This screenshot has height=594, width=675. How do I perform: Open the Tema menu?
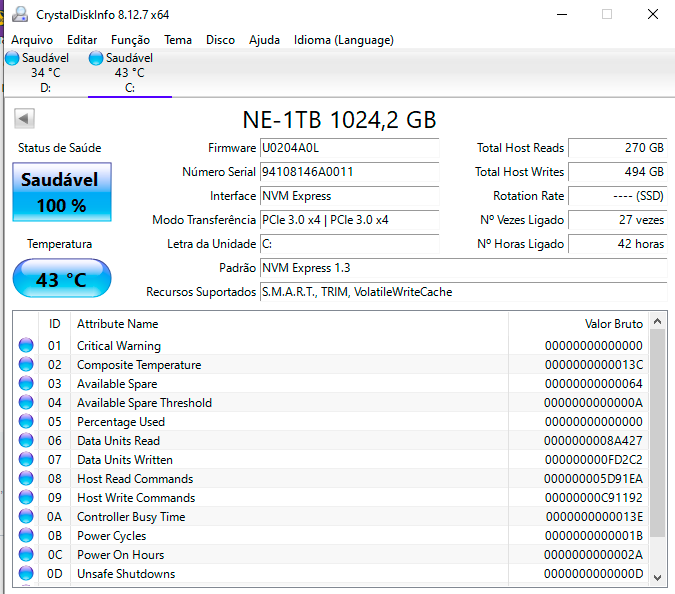pyautogui.click(x=178, y=40)
